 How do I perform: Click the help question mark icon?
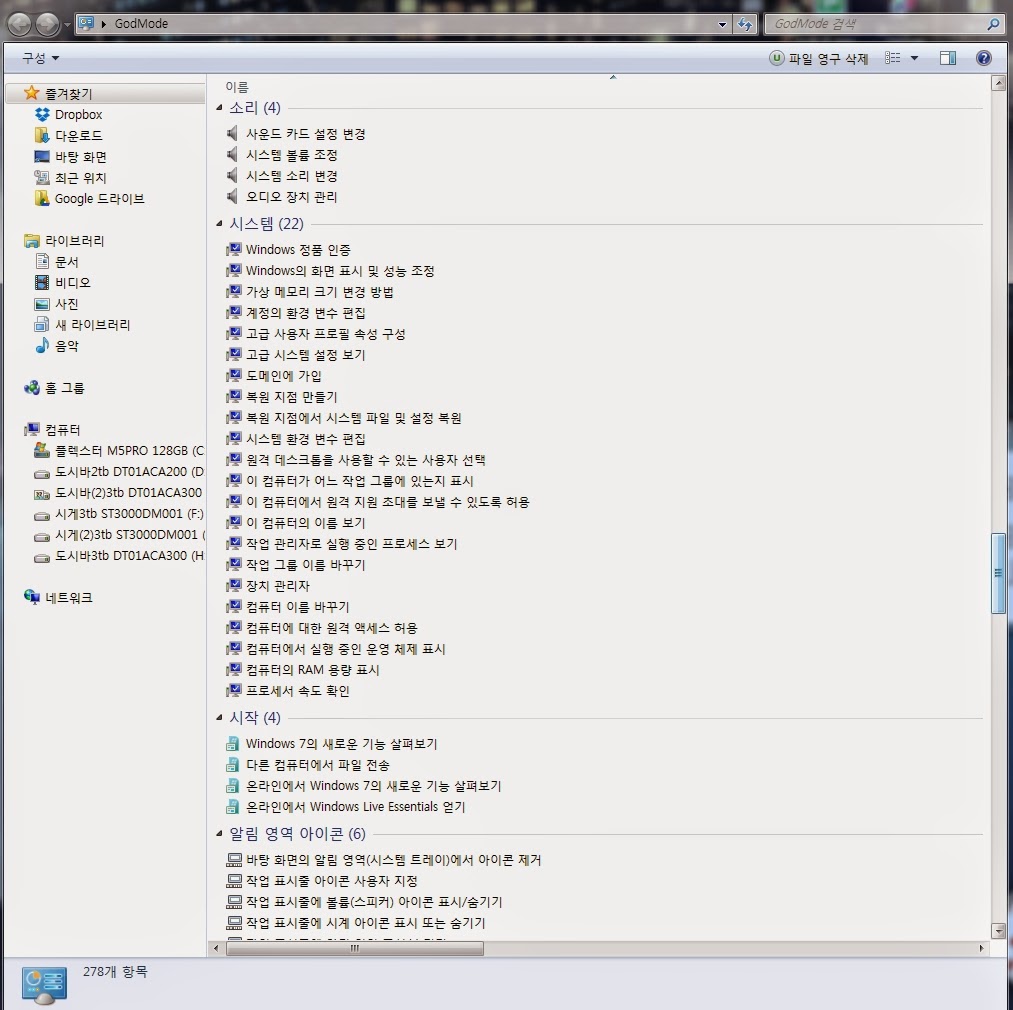coord(983,58)
